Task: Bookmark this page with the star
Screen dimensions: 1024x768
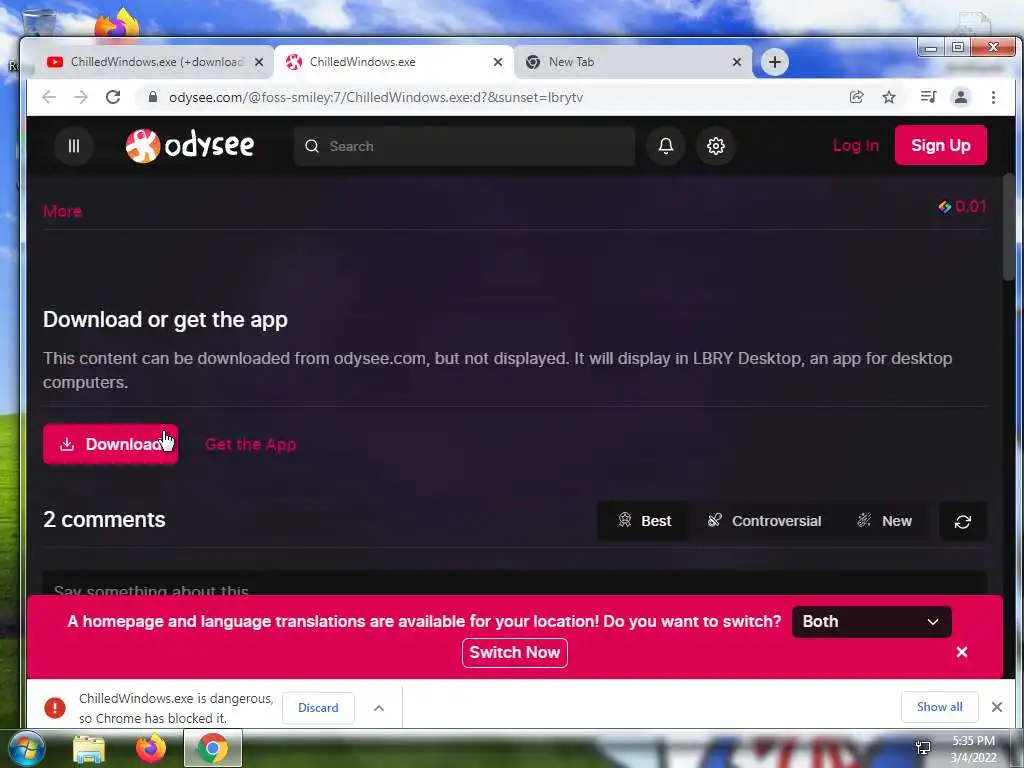Action: tap(889, 97)
